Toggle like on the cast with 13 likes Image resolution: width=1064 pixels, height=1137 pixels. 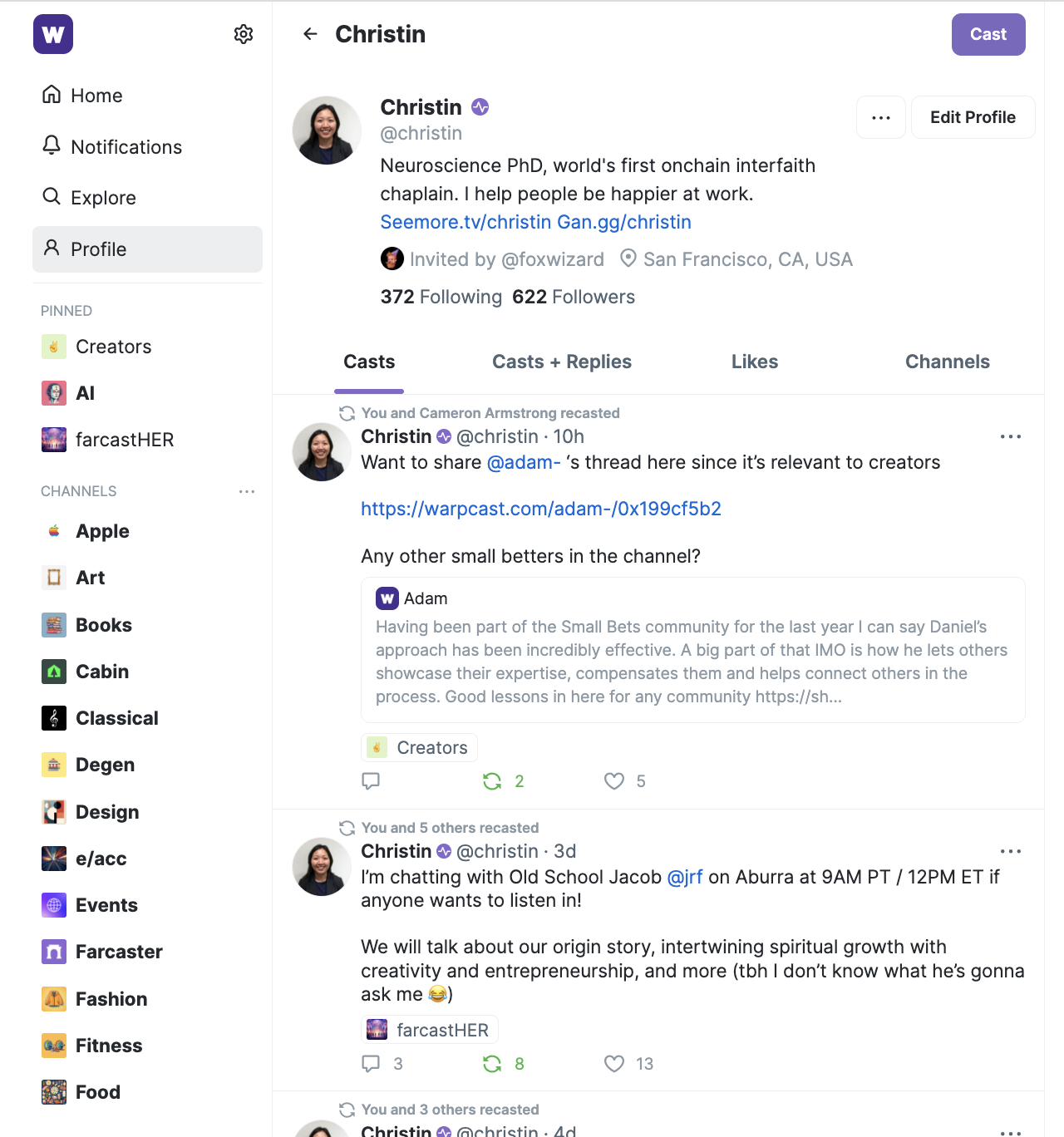(614, 1063)
